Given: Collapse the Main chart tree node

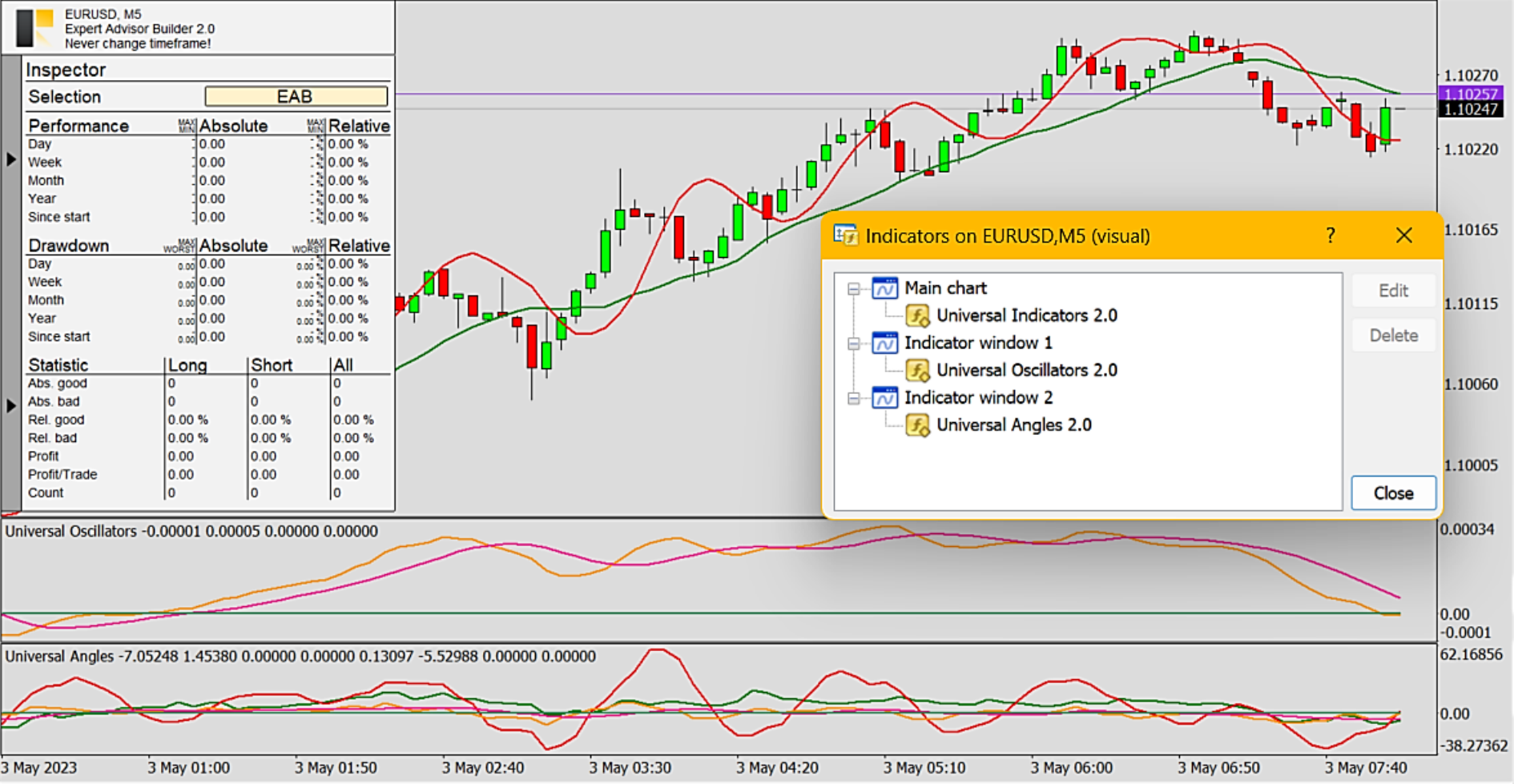Looking at the screenshot, I should point(854,289).
